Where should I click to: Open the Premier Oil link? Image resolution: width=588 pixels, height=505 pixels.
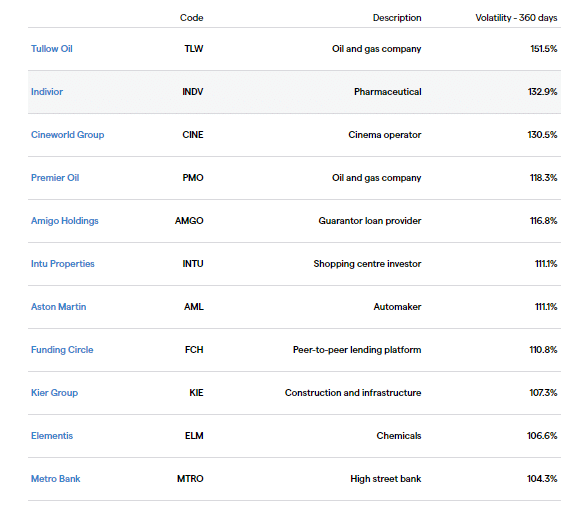click(55, 178)
